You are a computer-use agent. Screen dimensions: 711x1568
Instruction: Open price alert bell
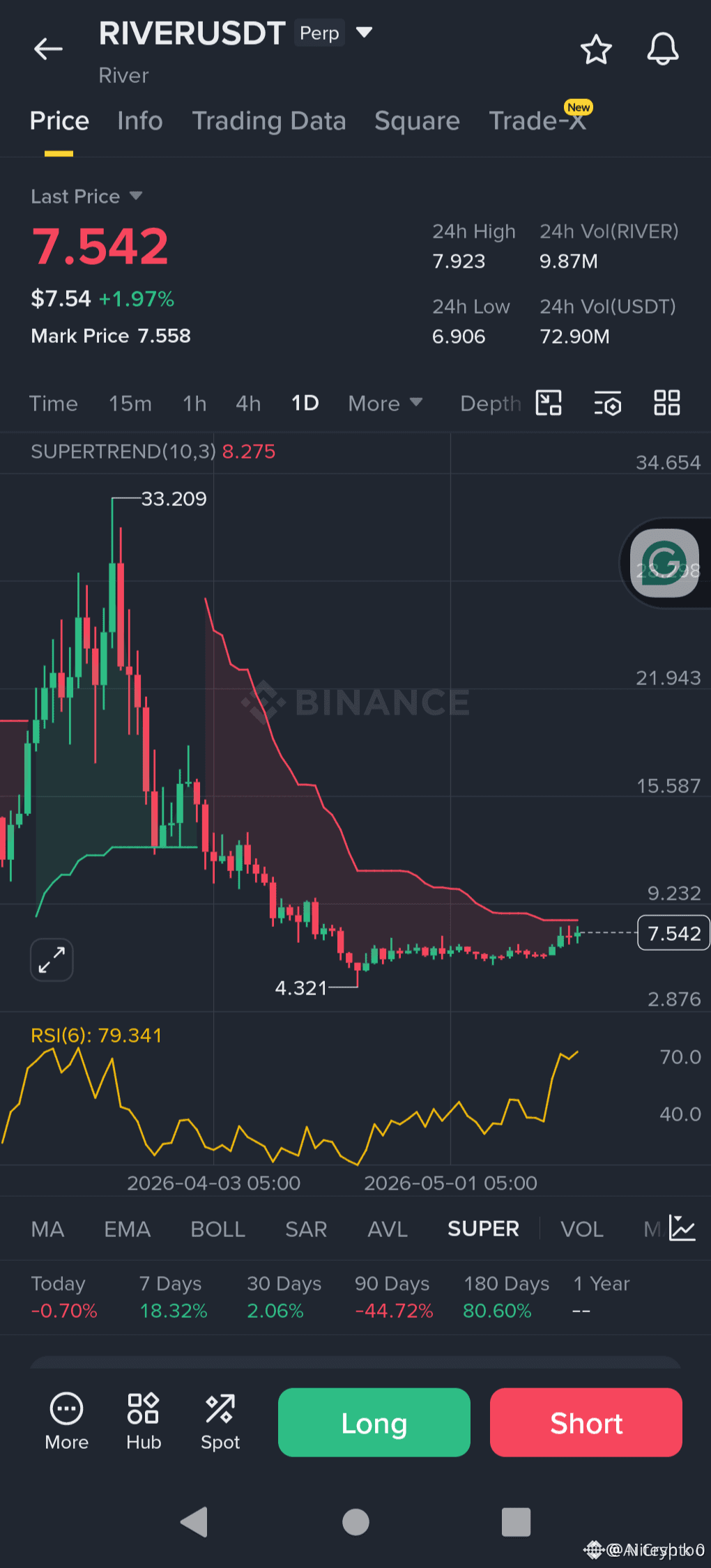[663, 49]
